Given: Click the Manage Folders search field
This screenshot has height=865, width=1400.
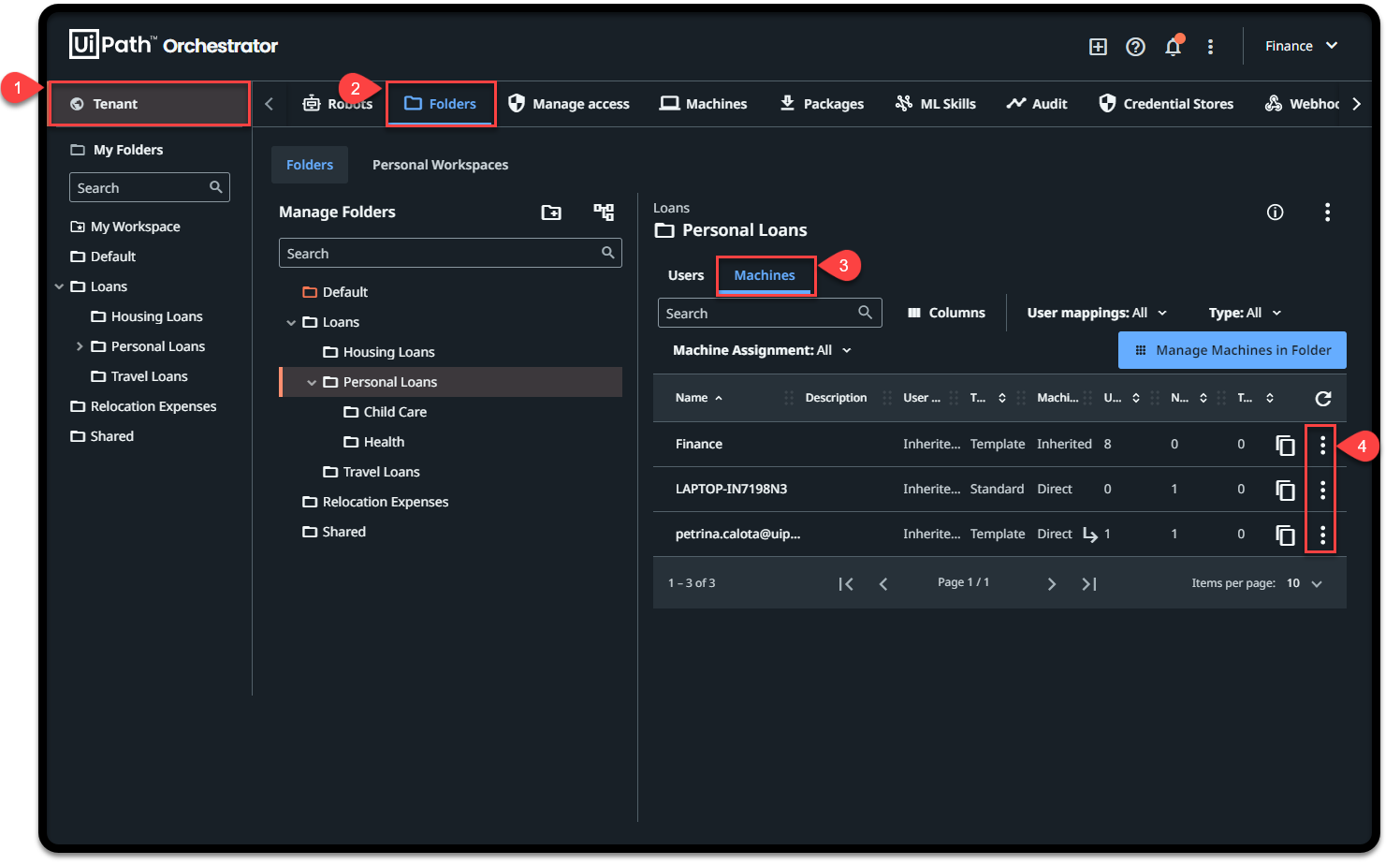Looking at the screenshot, I should [450, 254].
